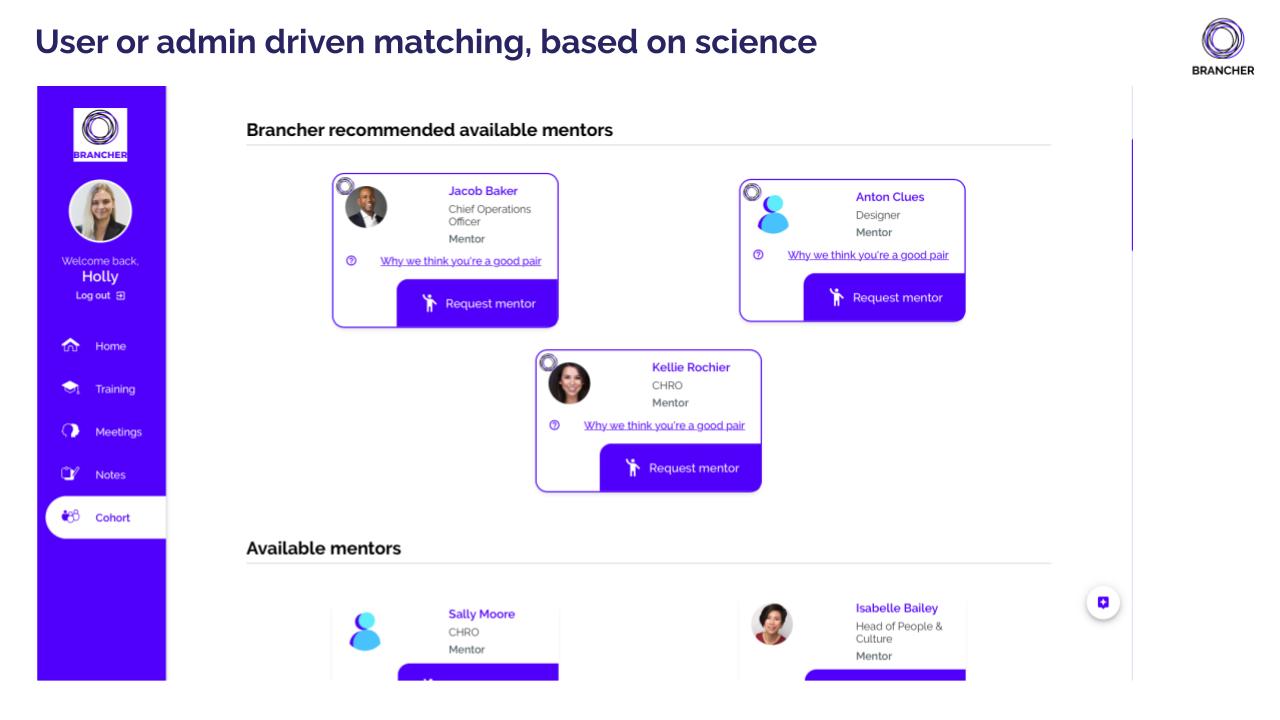The height and width of the screenshot is (720, 1280).
Task: Request Kellie Rochier as a mentor
Action: coord(680,468)
